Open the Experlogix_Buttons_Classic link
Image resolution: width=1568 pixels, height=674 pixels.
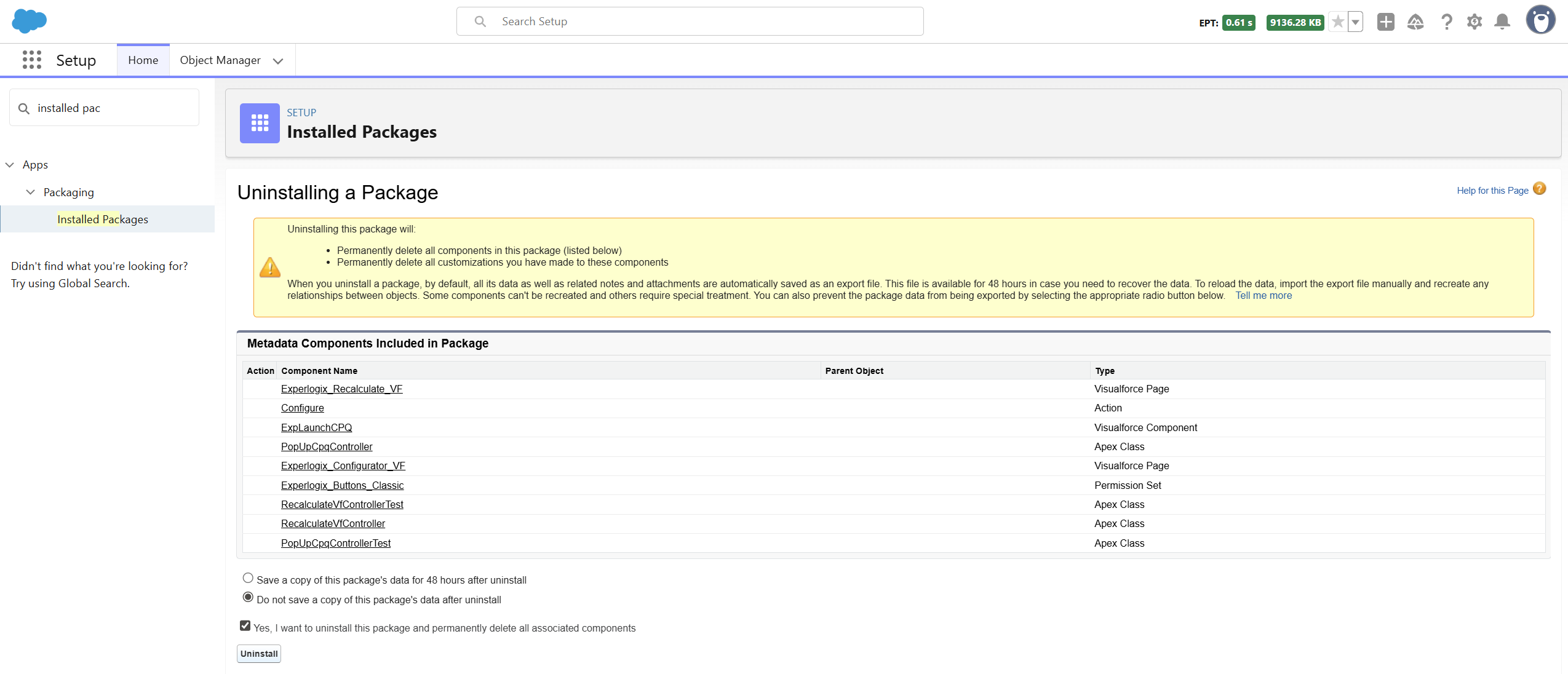343,485
